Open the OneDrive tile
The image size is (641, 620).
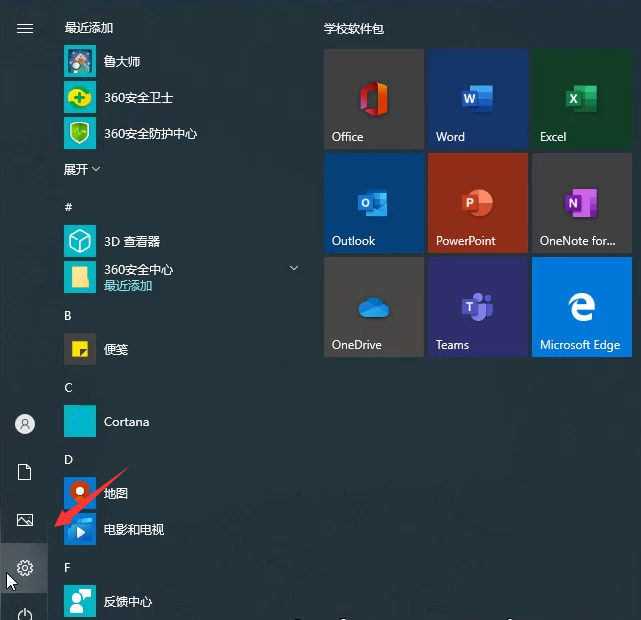[x=373, y=306]
